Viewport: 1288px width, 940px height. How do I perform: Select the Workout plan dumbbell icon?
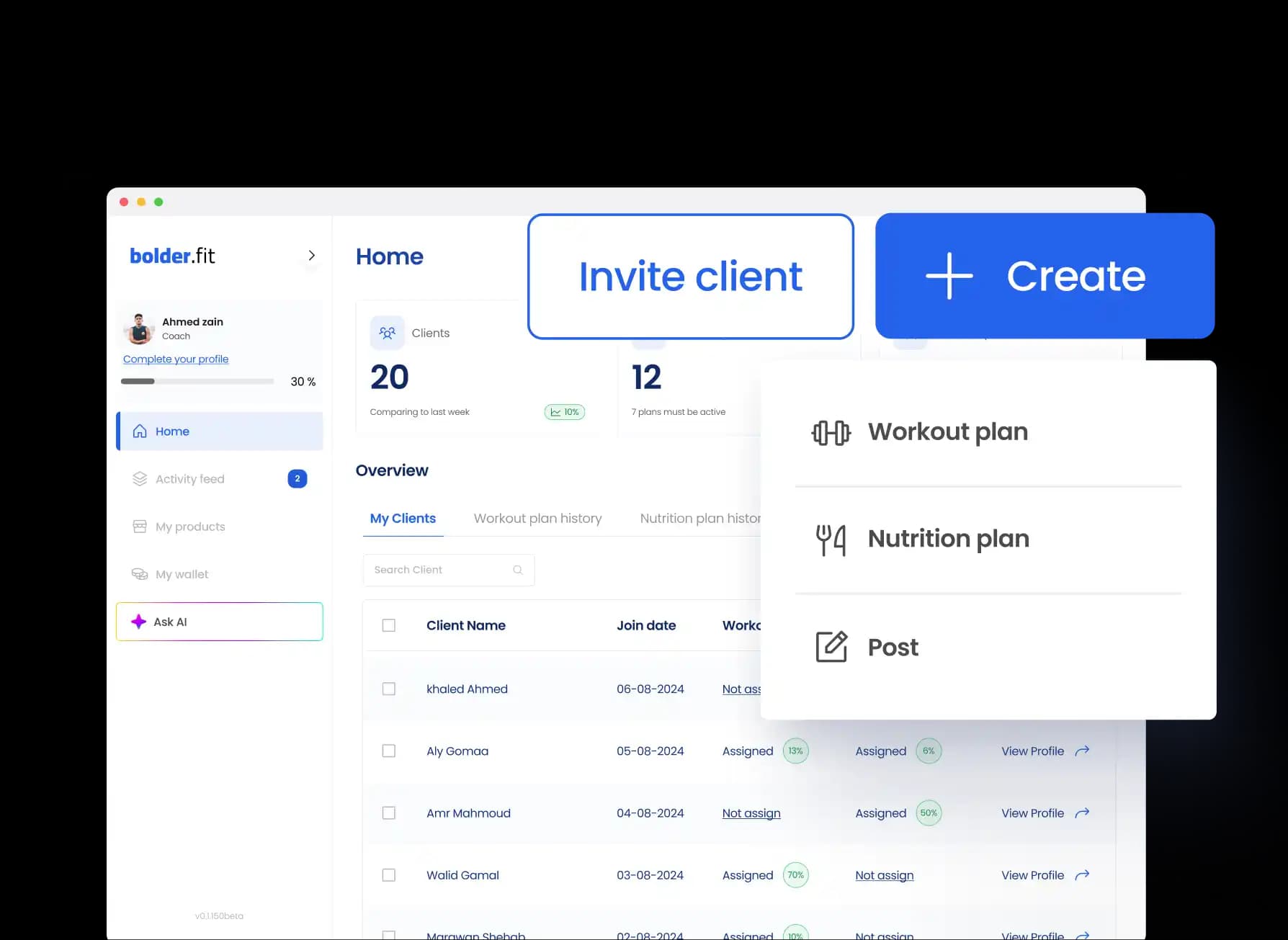click(x=831, y=431)
